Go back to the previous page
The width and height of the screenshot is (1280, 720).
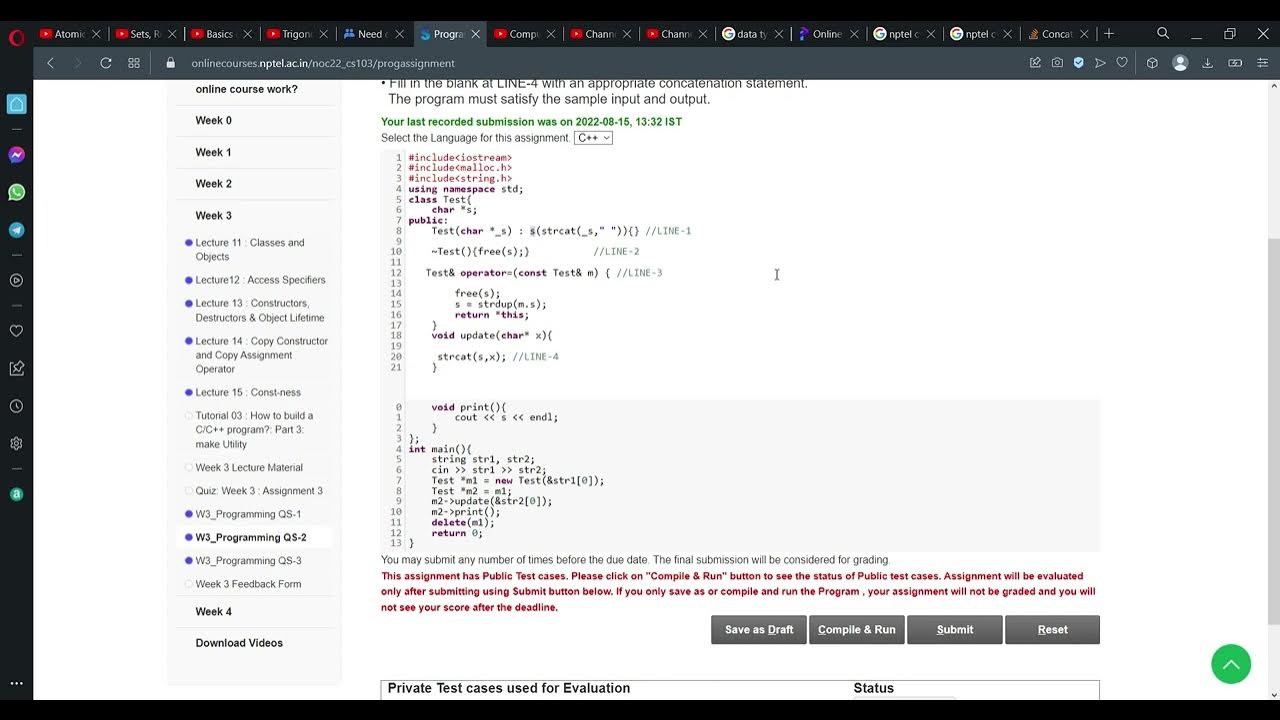coord(50,63)
